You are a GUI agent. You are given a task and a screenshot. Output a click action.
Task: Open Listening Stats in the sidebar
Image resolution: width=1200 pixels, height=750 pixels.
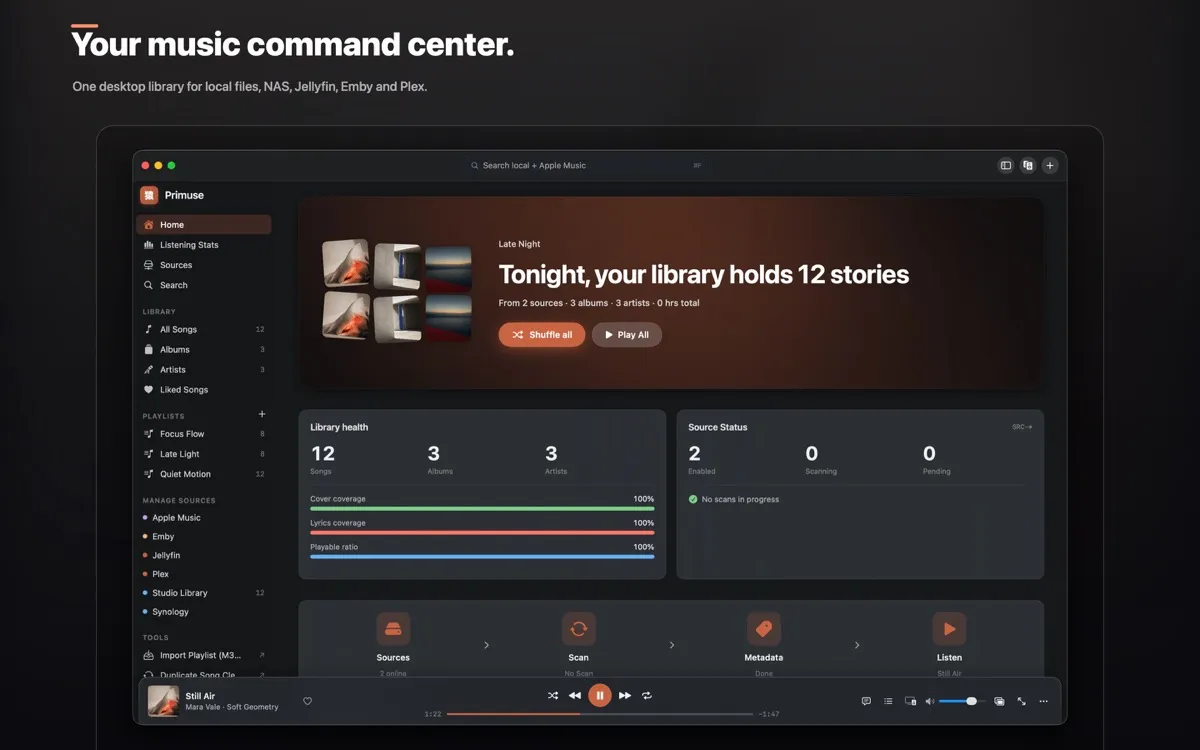204,245
